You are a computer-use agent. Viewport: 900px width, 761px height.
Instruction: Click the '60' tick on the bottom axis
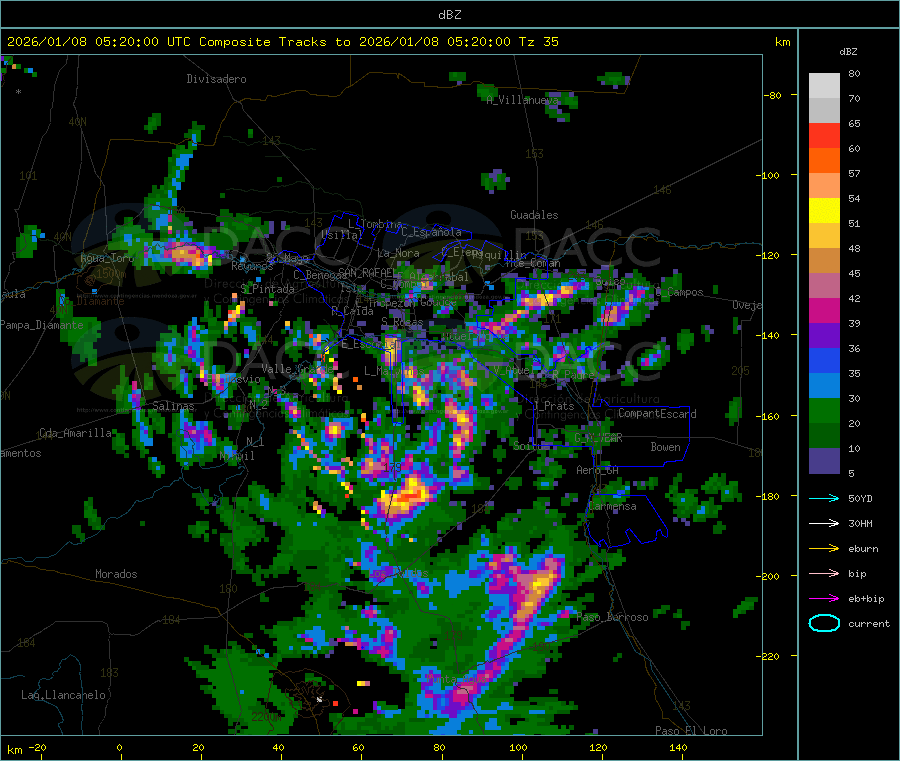[358, 747]
